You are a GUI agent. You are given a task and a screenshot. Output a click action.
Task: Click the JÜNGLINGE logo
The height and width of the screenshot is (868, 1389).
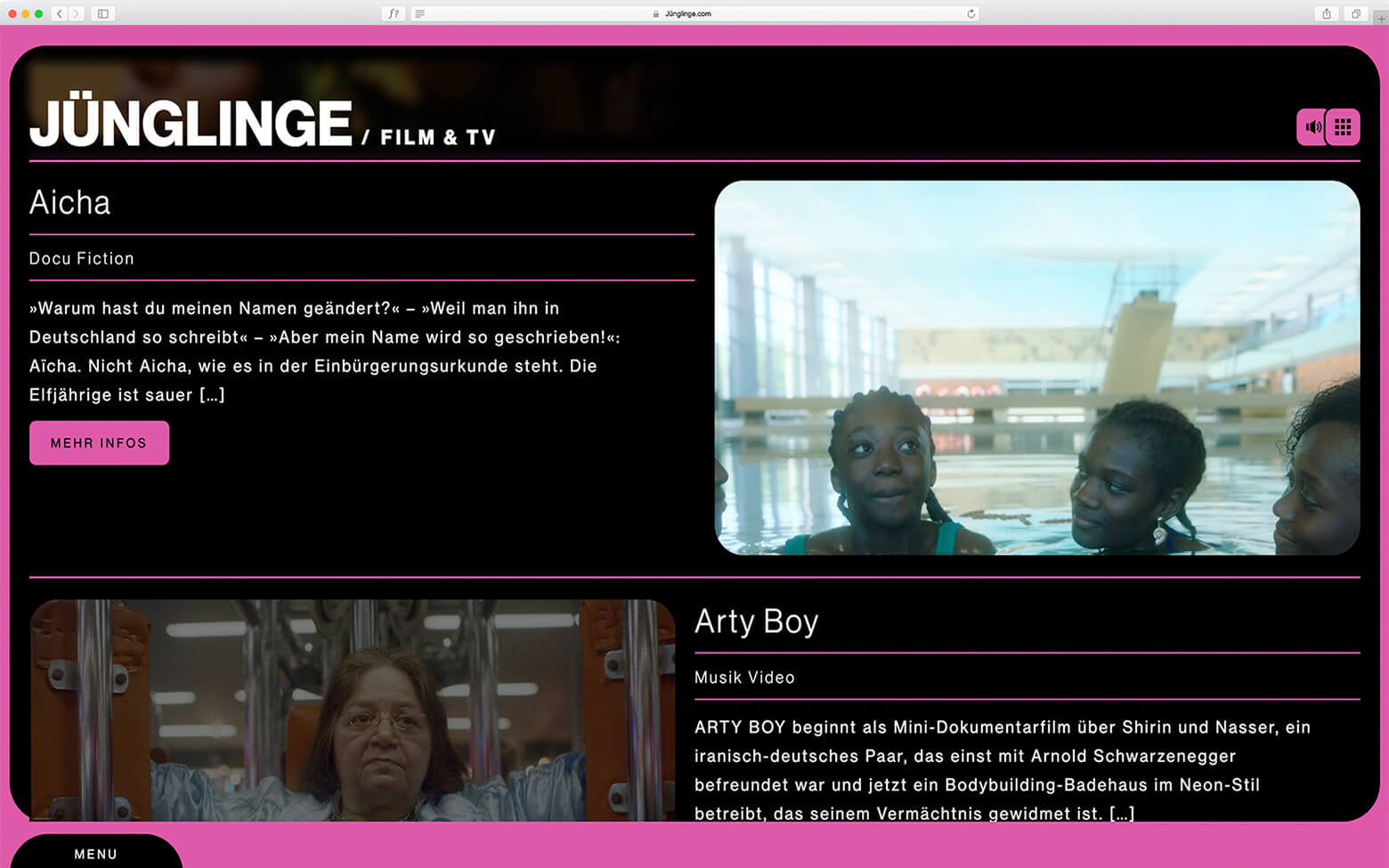[191, 123]
